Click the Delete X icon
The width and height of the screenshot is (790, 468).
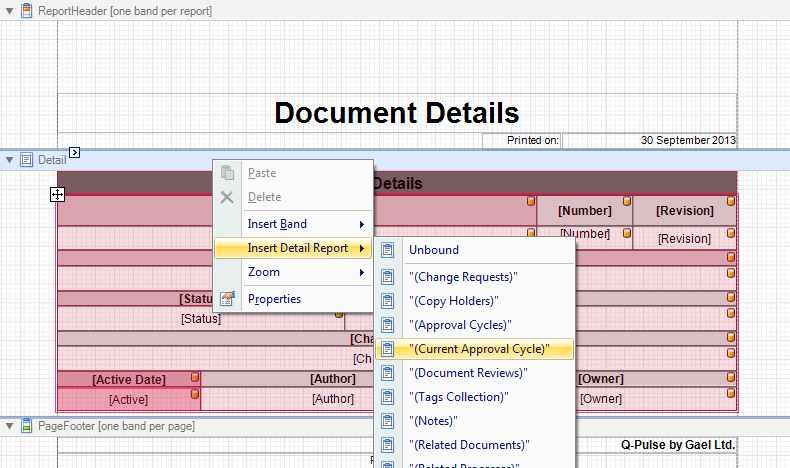point(227,197)
